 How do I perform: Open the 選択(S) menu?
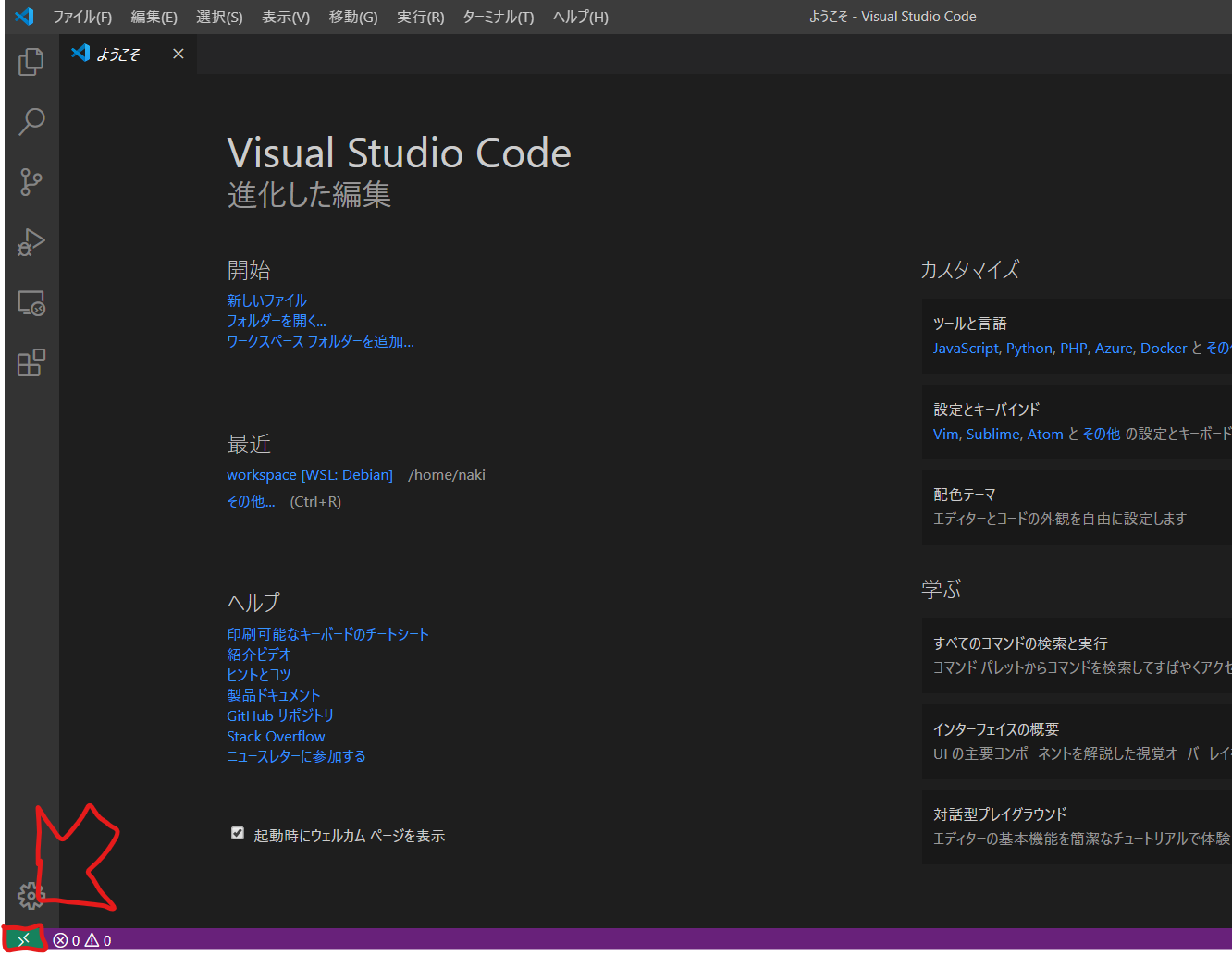(x=219, y=17)
